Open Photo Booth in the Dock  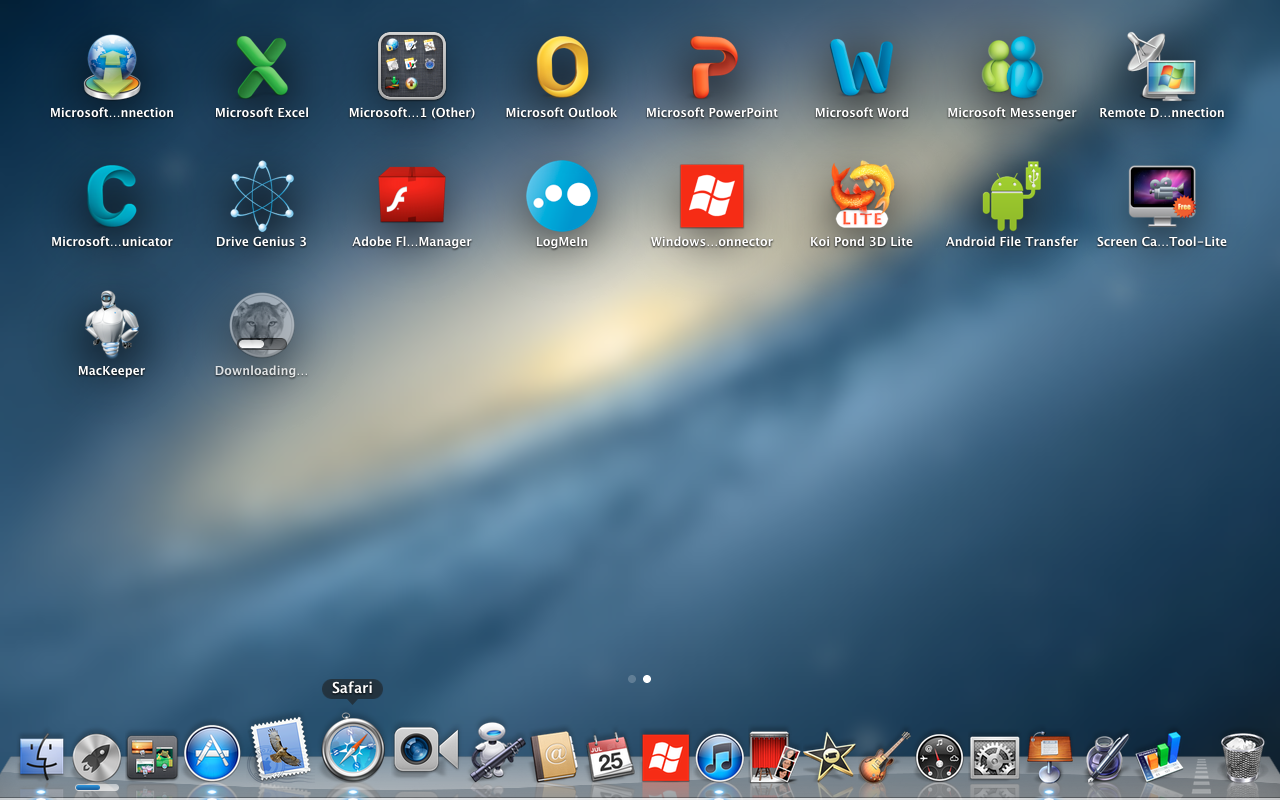[774, 757]
